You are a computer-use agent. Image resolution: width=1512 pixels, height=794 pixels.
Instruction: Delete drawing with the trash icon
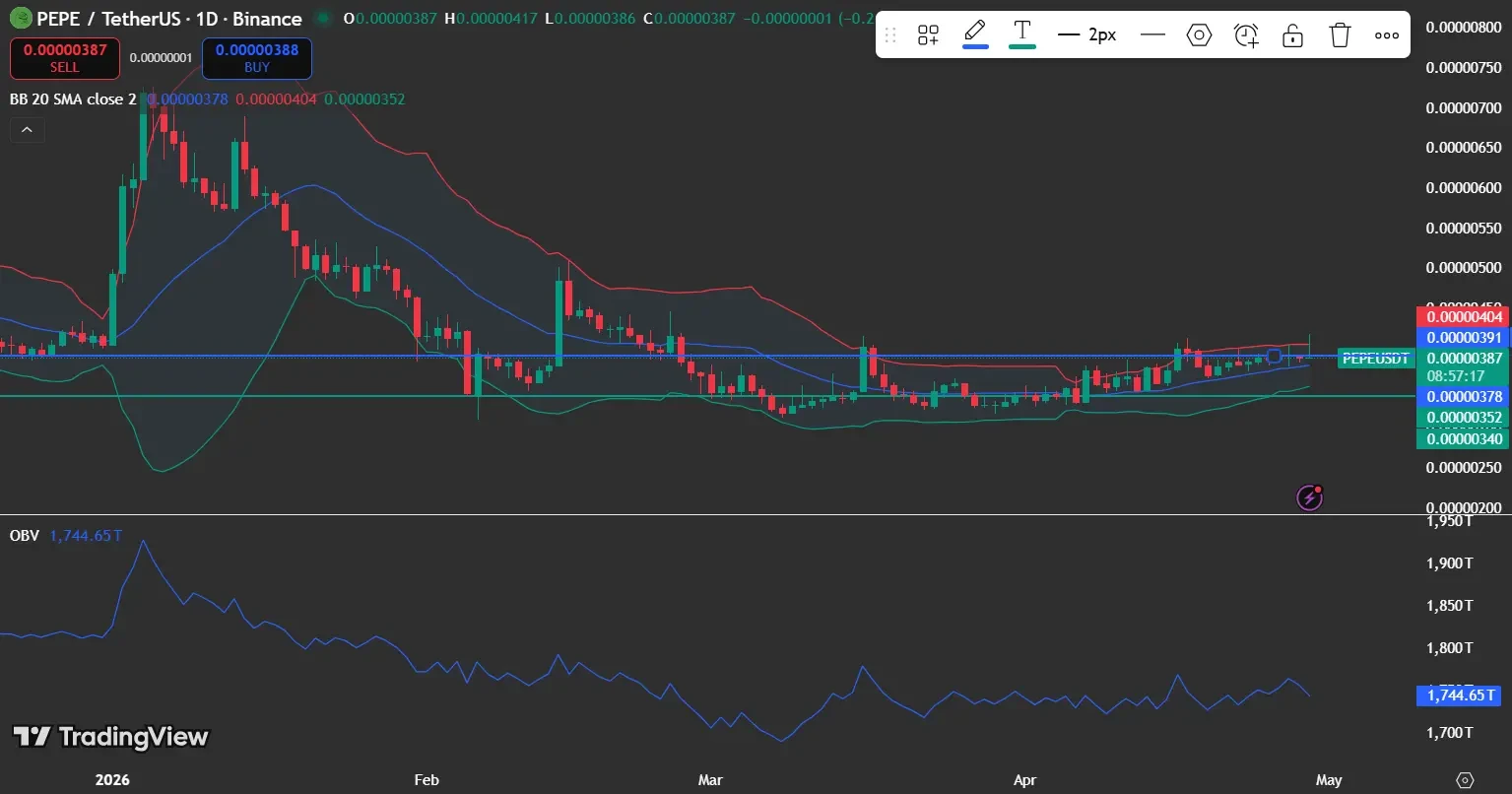pyautogui.click(x=1340, y=35)
